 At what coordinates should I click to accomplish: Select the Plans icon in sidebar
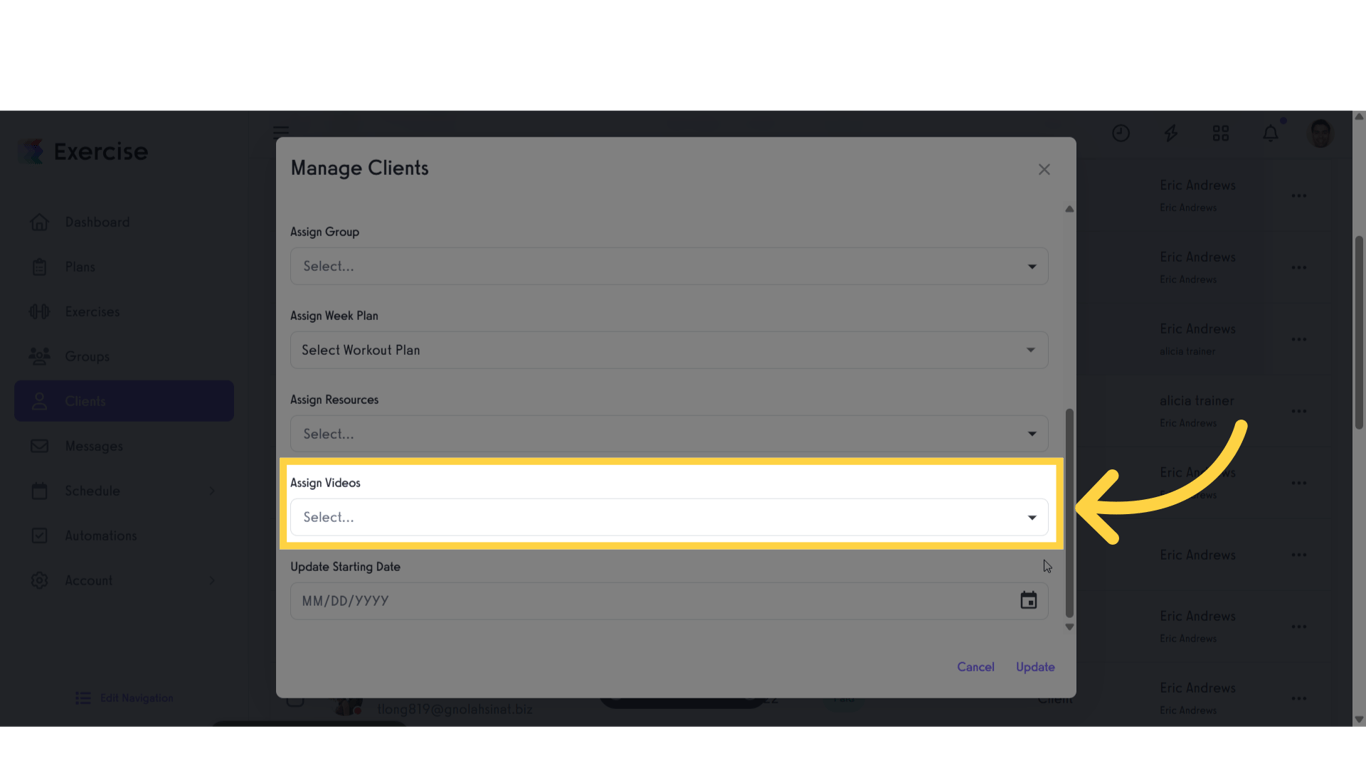click(40, 267)
